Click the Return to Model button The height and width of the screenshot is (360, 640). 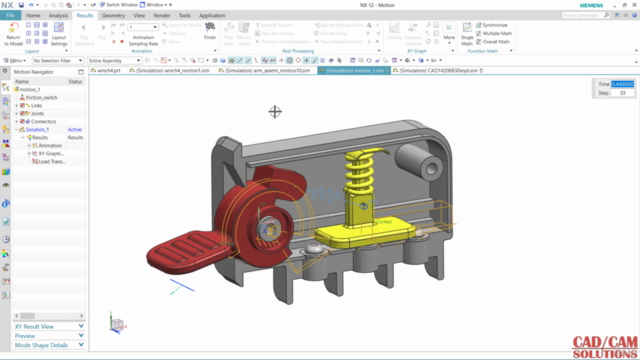13,34
